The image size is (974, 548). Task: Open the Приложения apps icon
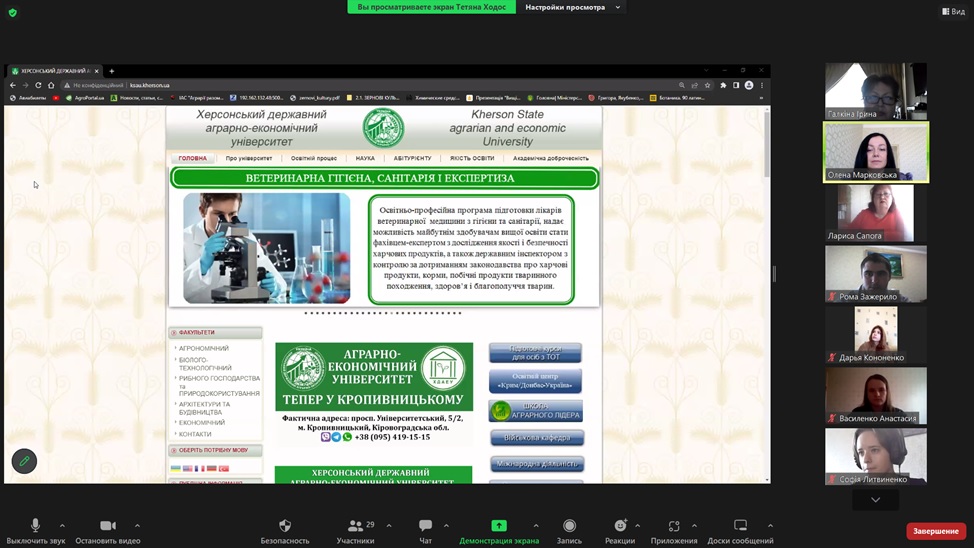[674, 526]
